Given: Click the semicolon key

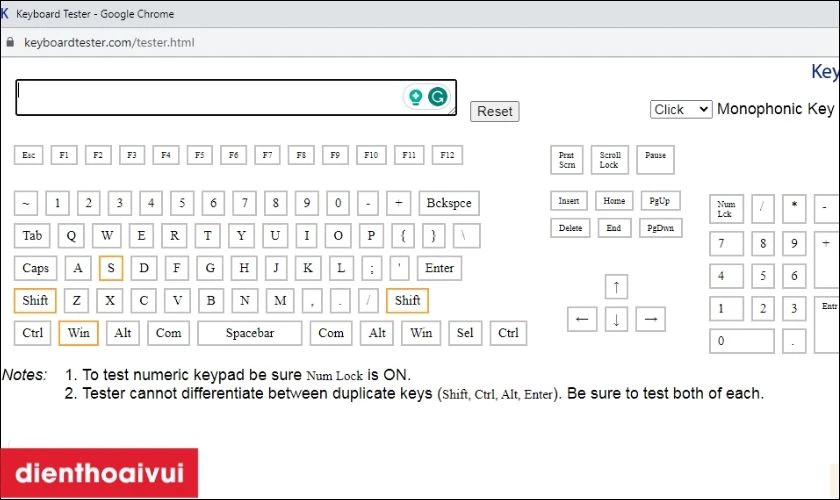Looking at the screenshot, I should (x=371, y=268).
